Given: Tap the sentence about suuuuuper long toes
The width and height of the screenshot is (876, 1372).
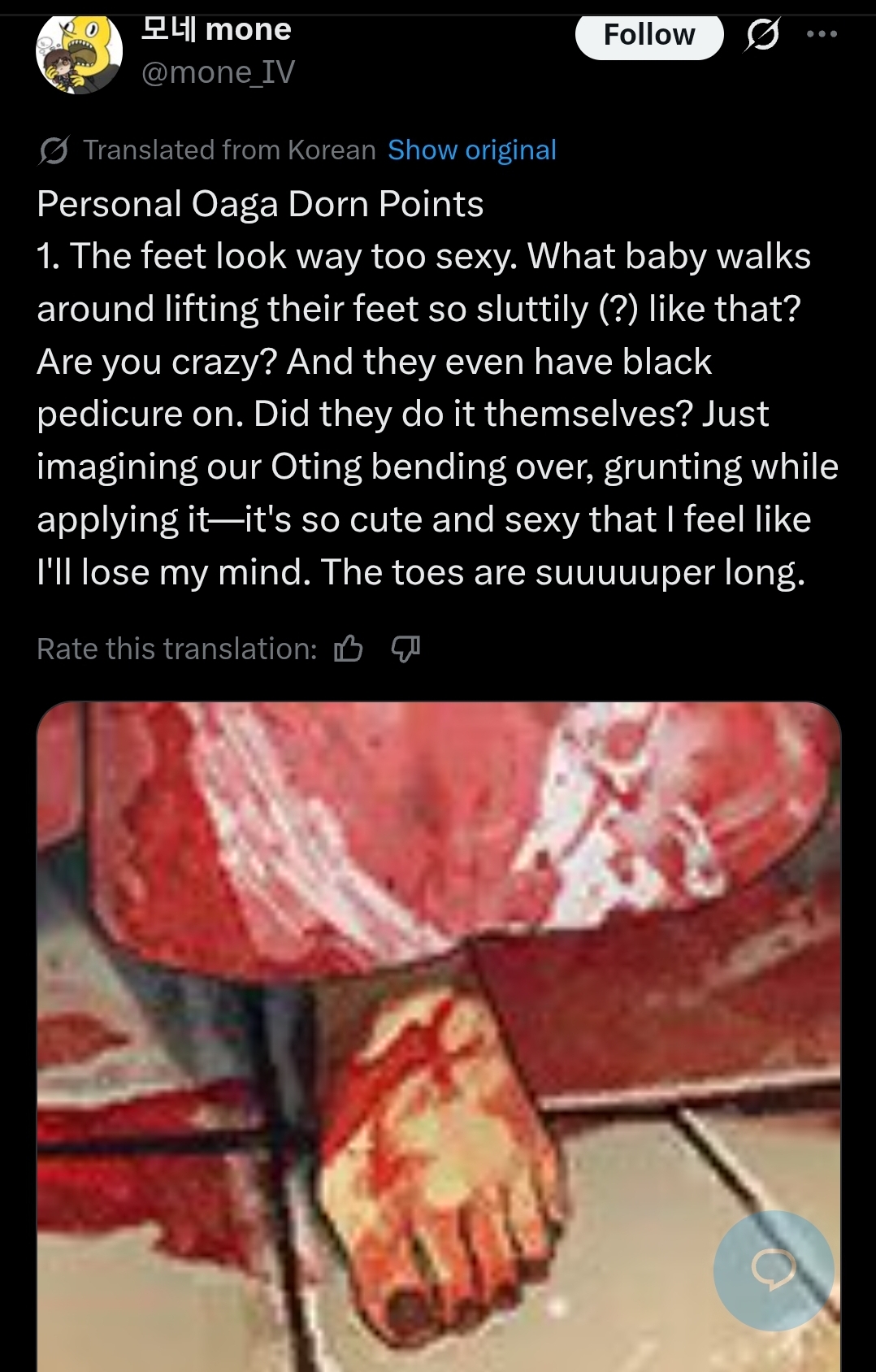Looking at the screenshot, I should [x=562, y=572].
